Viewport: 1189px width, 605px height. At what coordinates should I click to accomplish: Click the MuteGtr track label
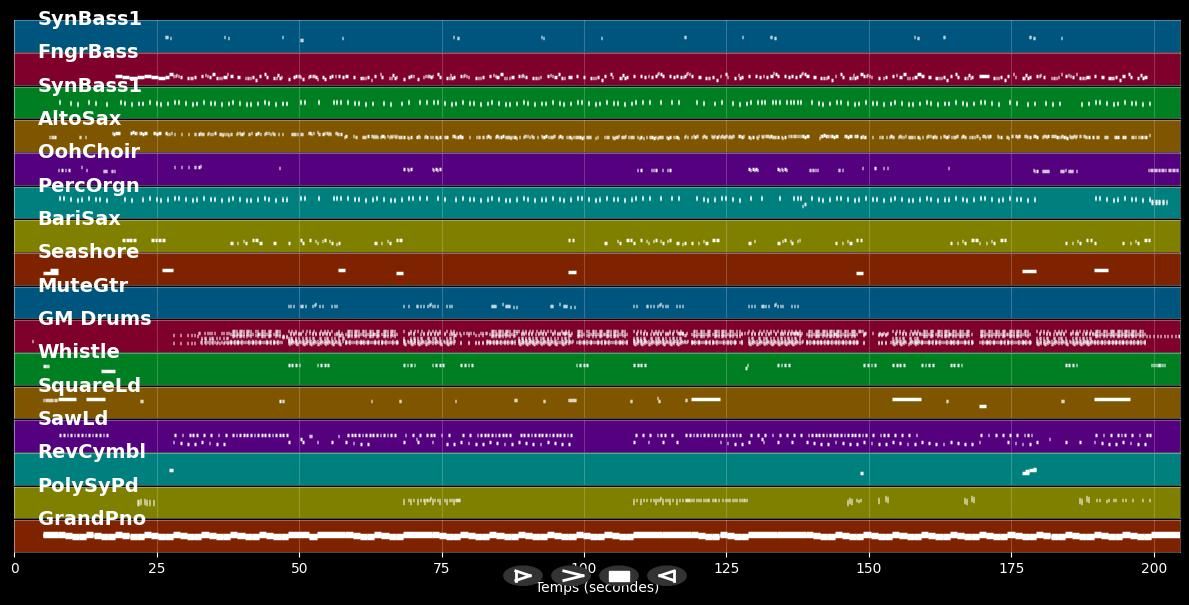point(83,286)
